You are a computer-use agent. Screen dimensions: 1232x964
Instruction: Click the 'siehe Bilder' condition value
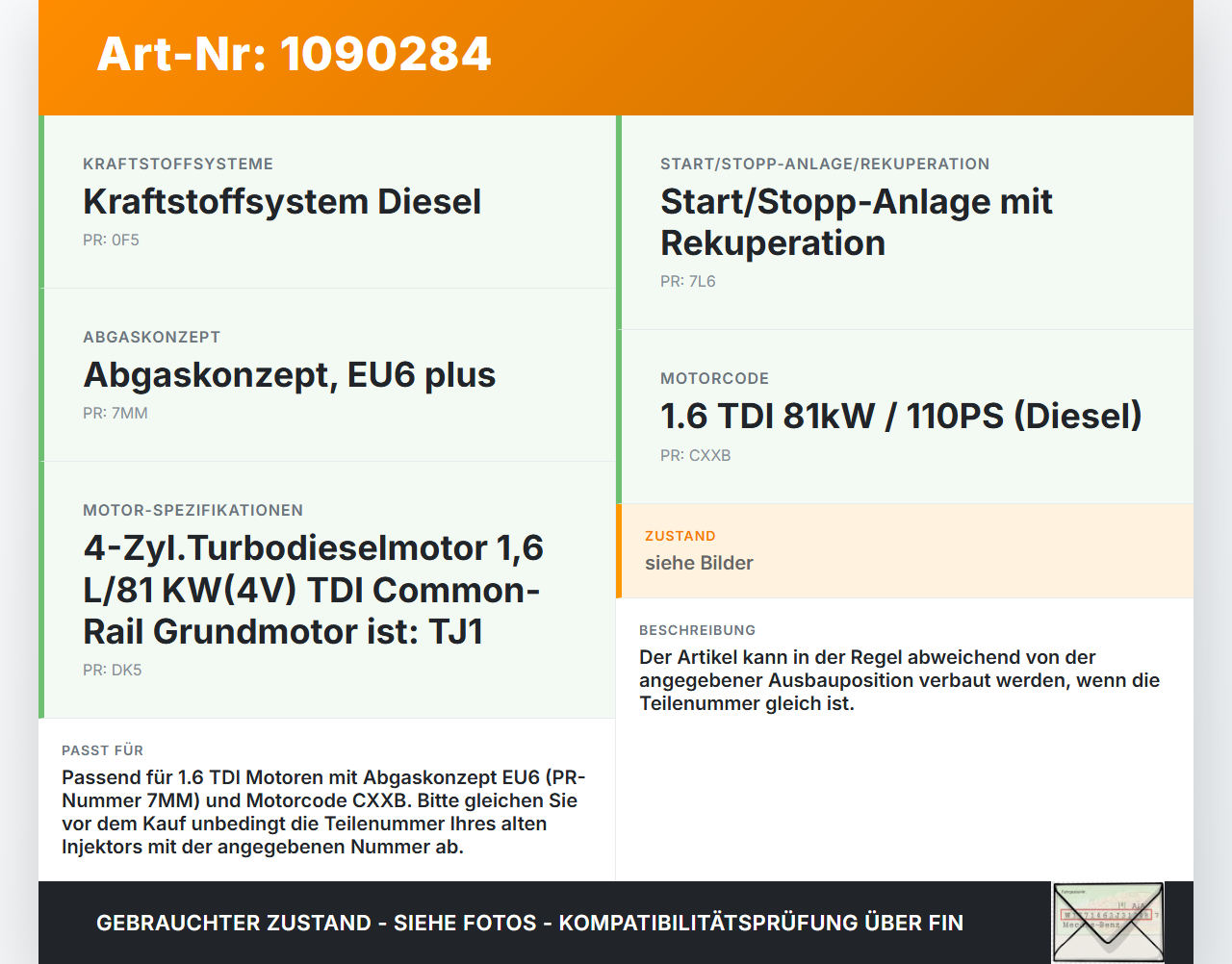click(699, 563)
